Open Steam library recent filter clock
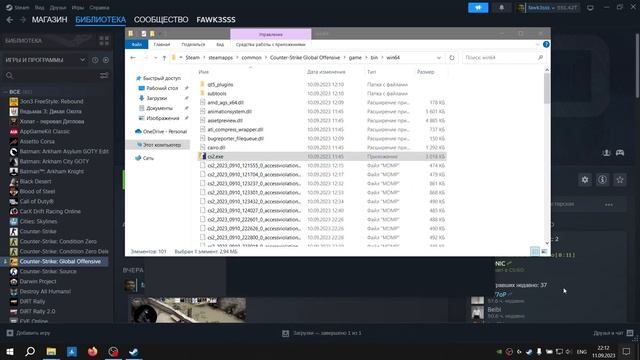Viewport: 640px width, 360px height. pyautogui.click(x=95, y=60)
